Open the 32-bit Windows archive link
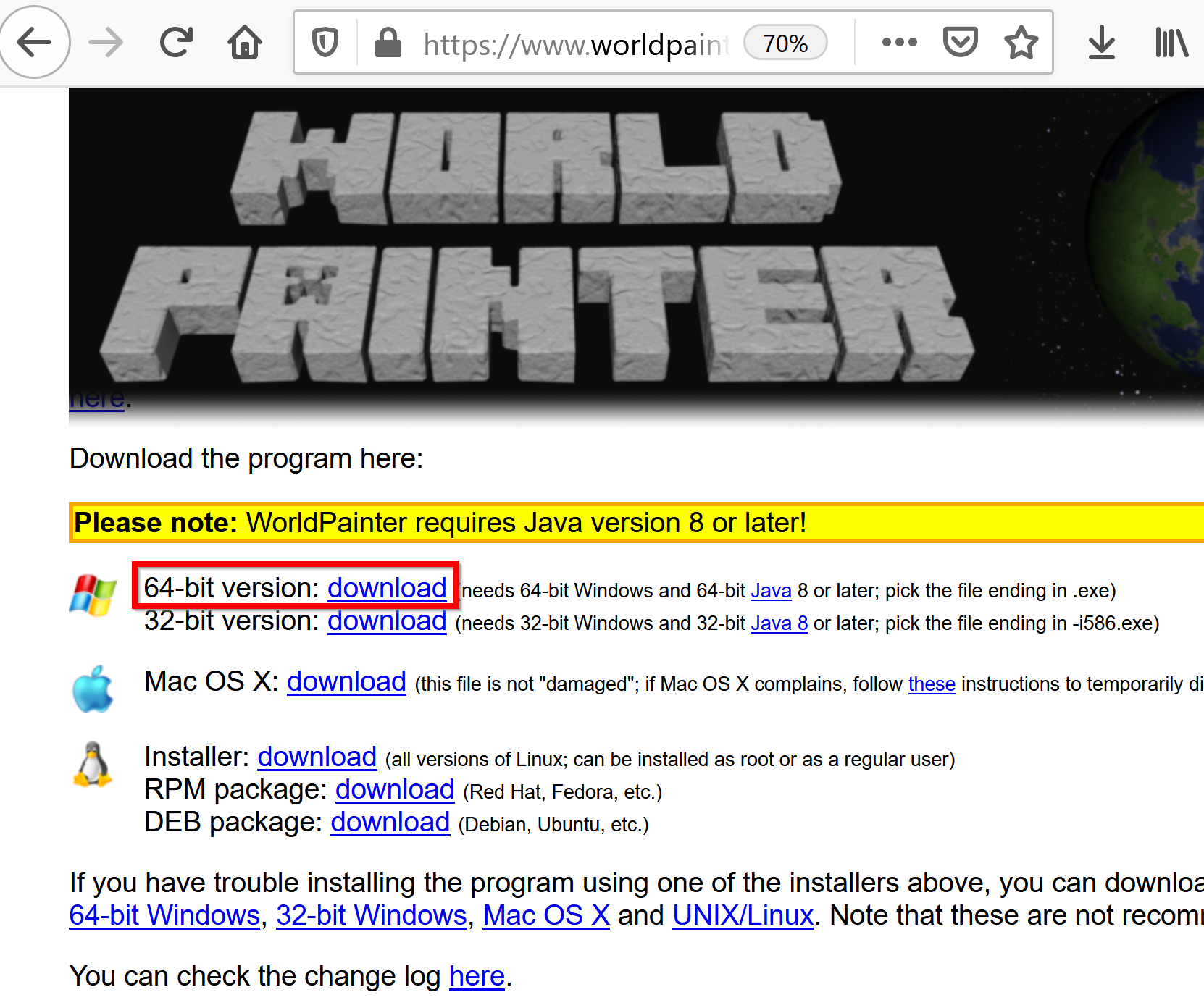 pyautogui.click(x=372, y=915)
